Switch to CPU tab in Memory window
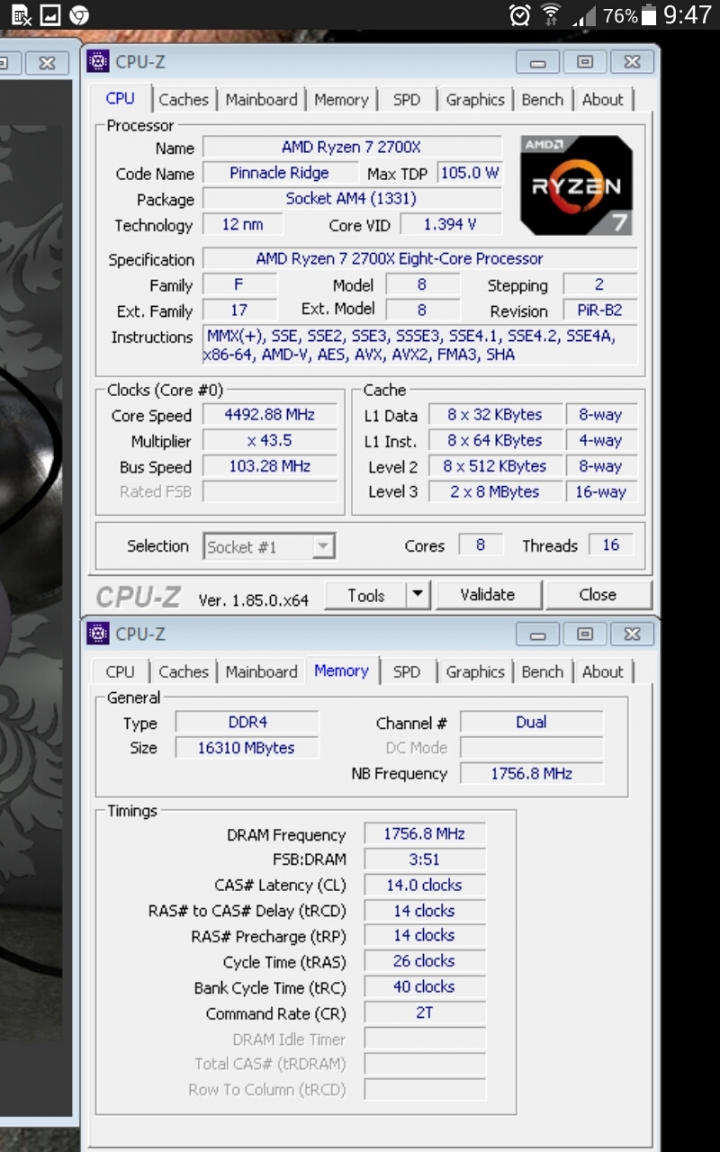Screen dimensions: 720x1152 [x=120, y=672]
